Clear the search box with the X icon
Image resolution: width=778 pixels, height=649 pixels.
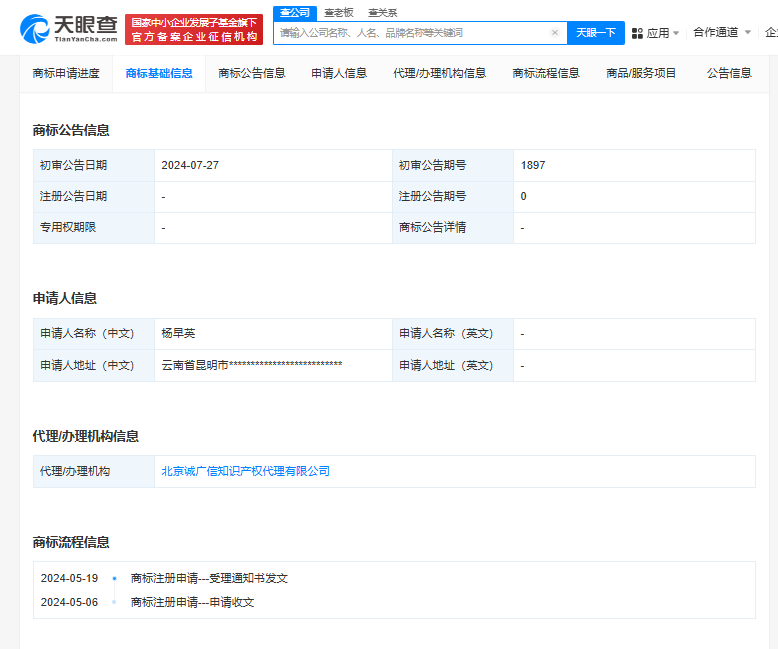[x=555, y=33]
